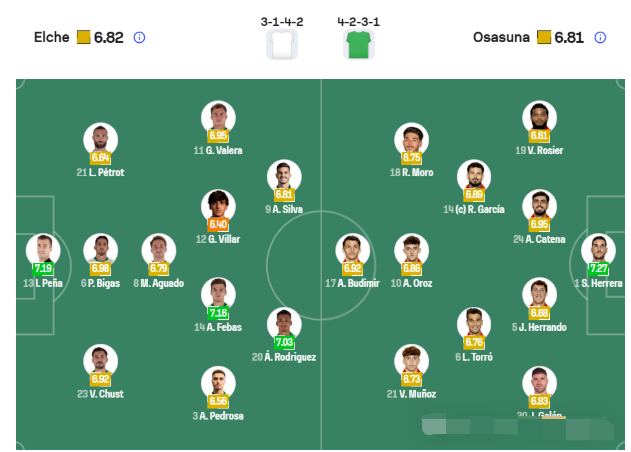Open I. Peña's player avatar
Screen dimensions: 631x452
43,248
